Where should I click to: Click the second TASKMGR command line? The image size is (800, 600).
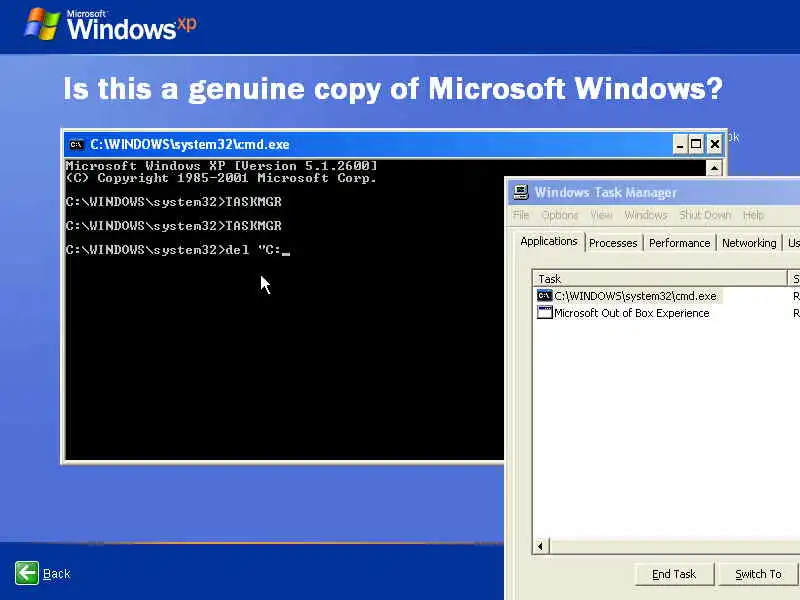[173, 226]
